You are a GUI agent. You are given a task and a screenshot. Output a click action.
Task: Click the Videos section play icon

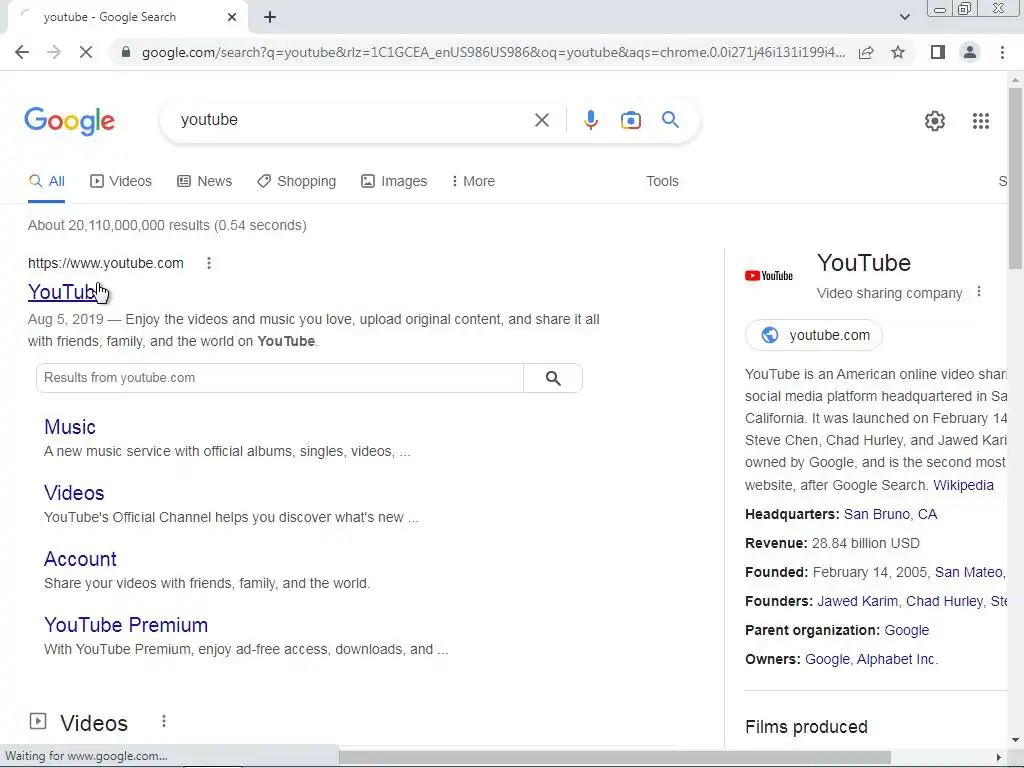pos(38,721)
